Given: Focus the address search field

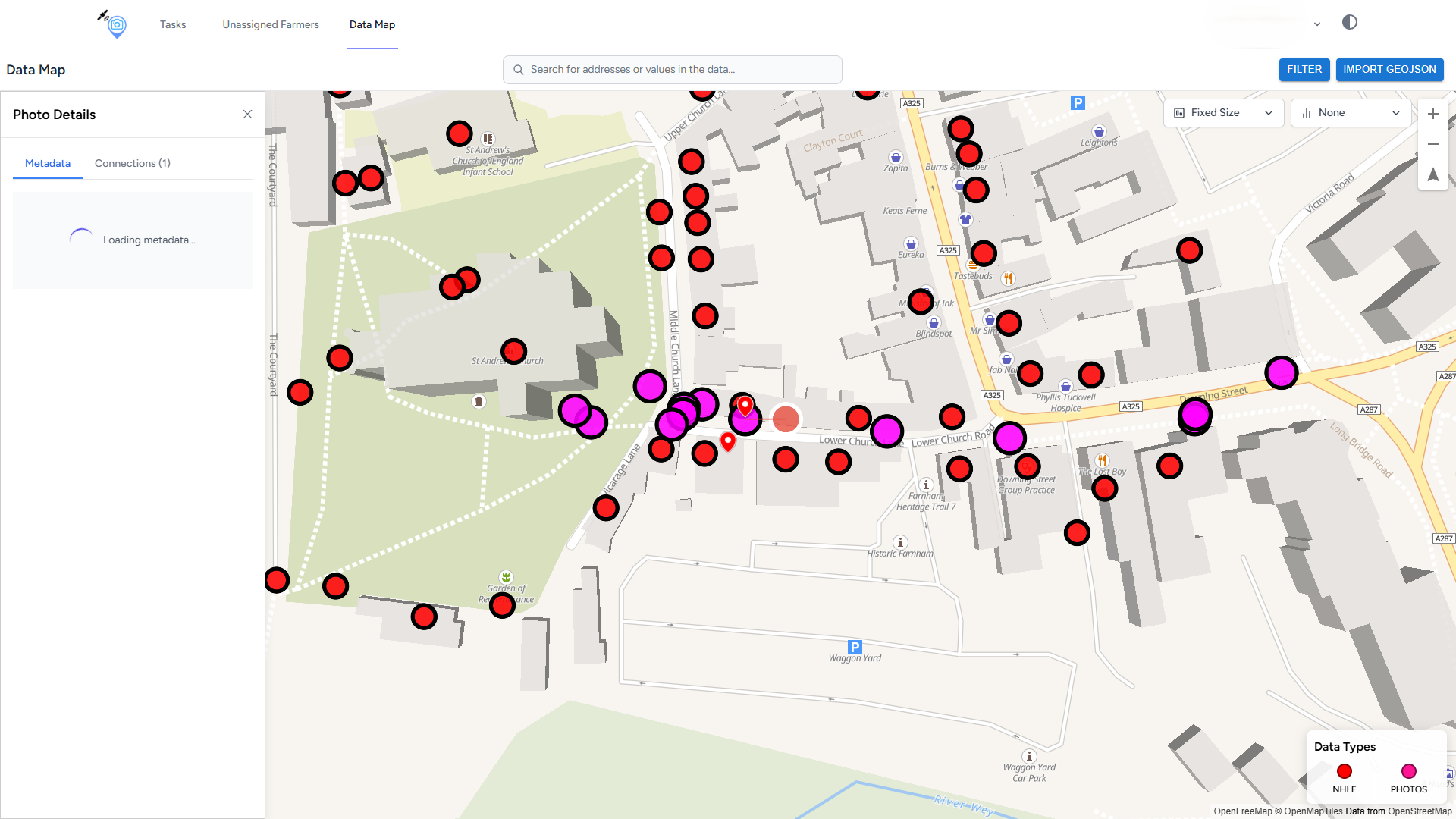Looking at the screenshot, I should click(x=672, y=69).
